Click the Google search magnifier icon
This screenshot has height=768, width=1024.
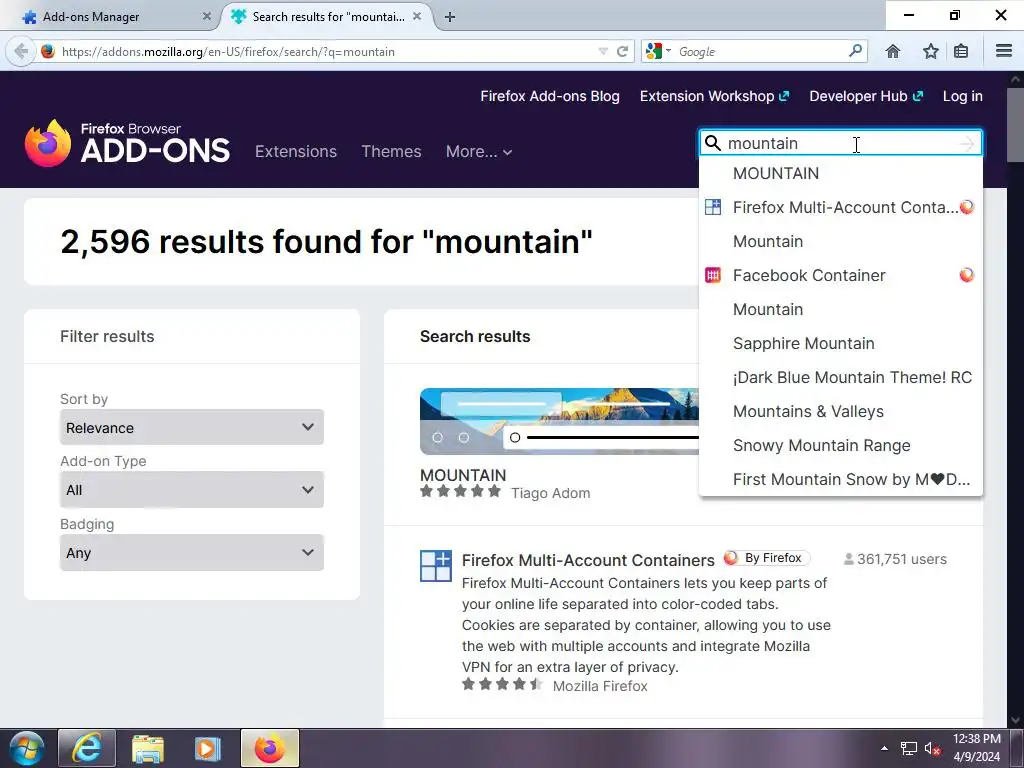(855, 51)
